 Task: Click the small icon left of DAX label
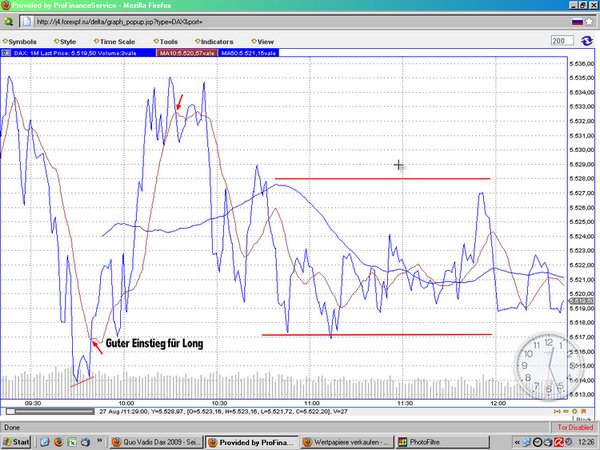[6, 53]
